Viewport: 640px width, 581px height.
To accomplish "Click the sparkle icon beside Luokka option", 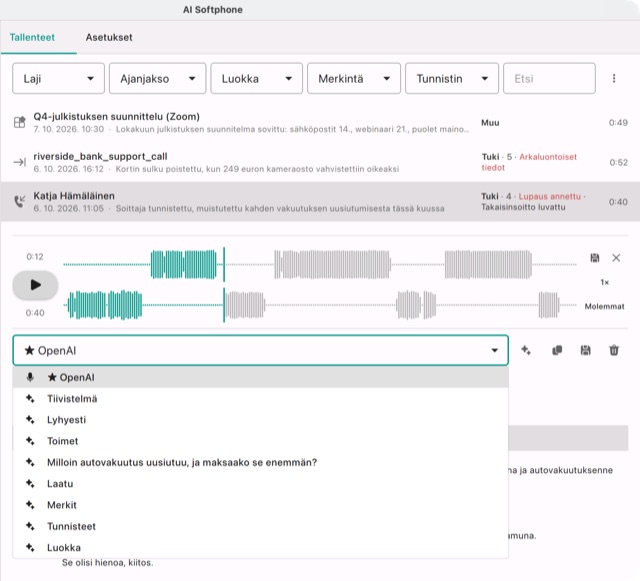I will coord(30,547).
